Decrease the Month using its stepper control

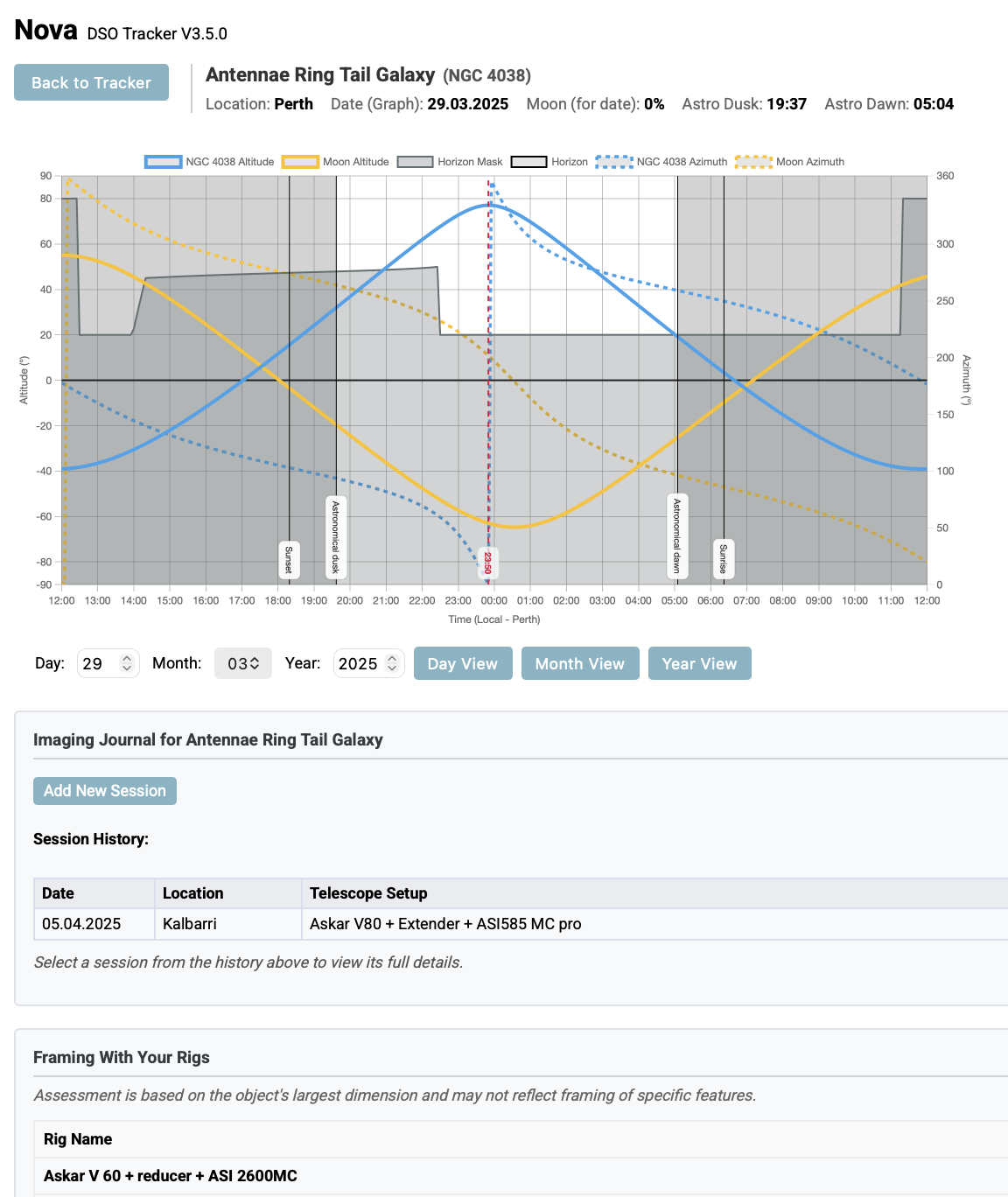click(x=255, y=668)
